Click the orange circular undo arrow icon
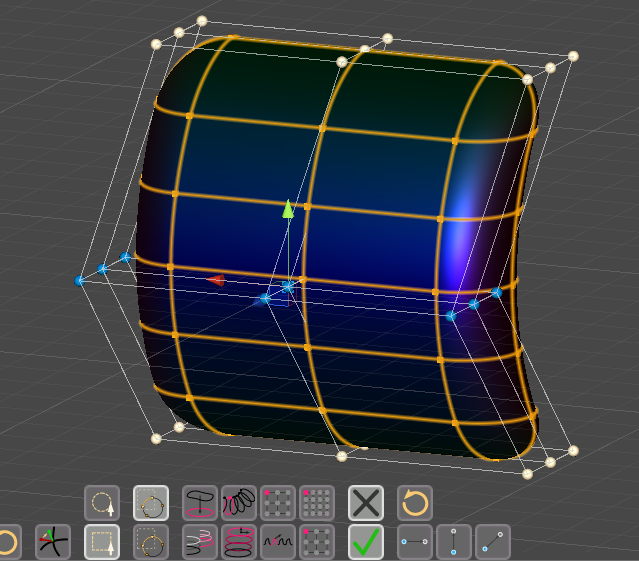Viewport: 639px width, 561px height. 415,503
